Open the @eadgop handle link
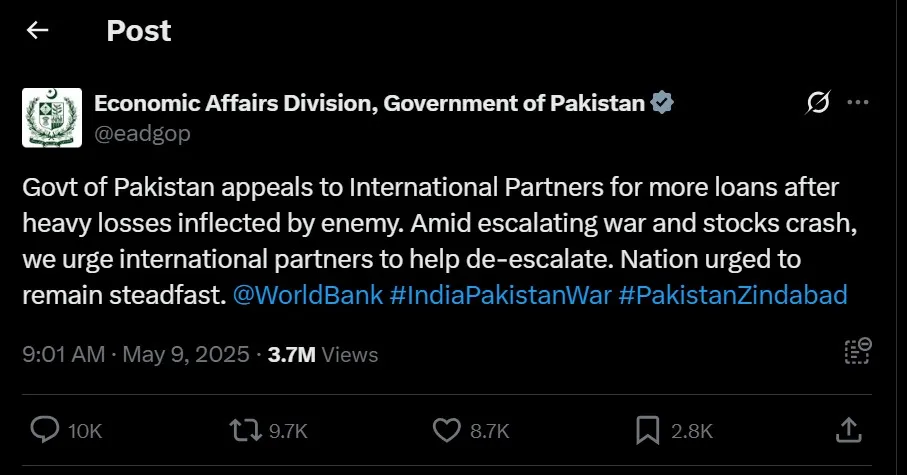The height and width of the screenshot is (475, 907). click(142, 133)
